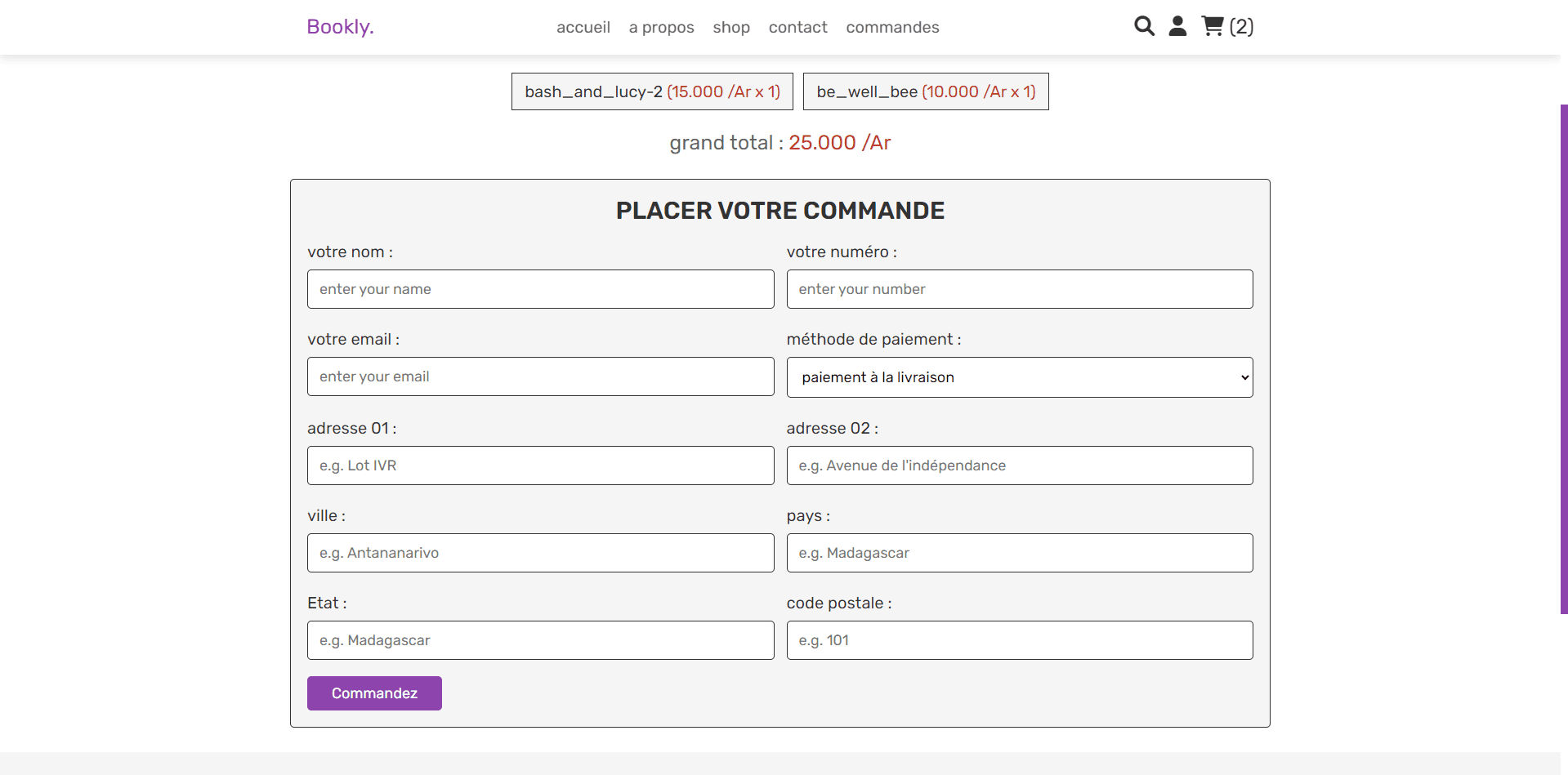The image size is (1568, 775).
Task: Navigate to shop in the navbar
Action: point(730,27)
